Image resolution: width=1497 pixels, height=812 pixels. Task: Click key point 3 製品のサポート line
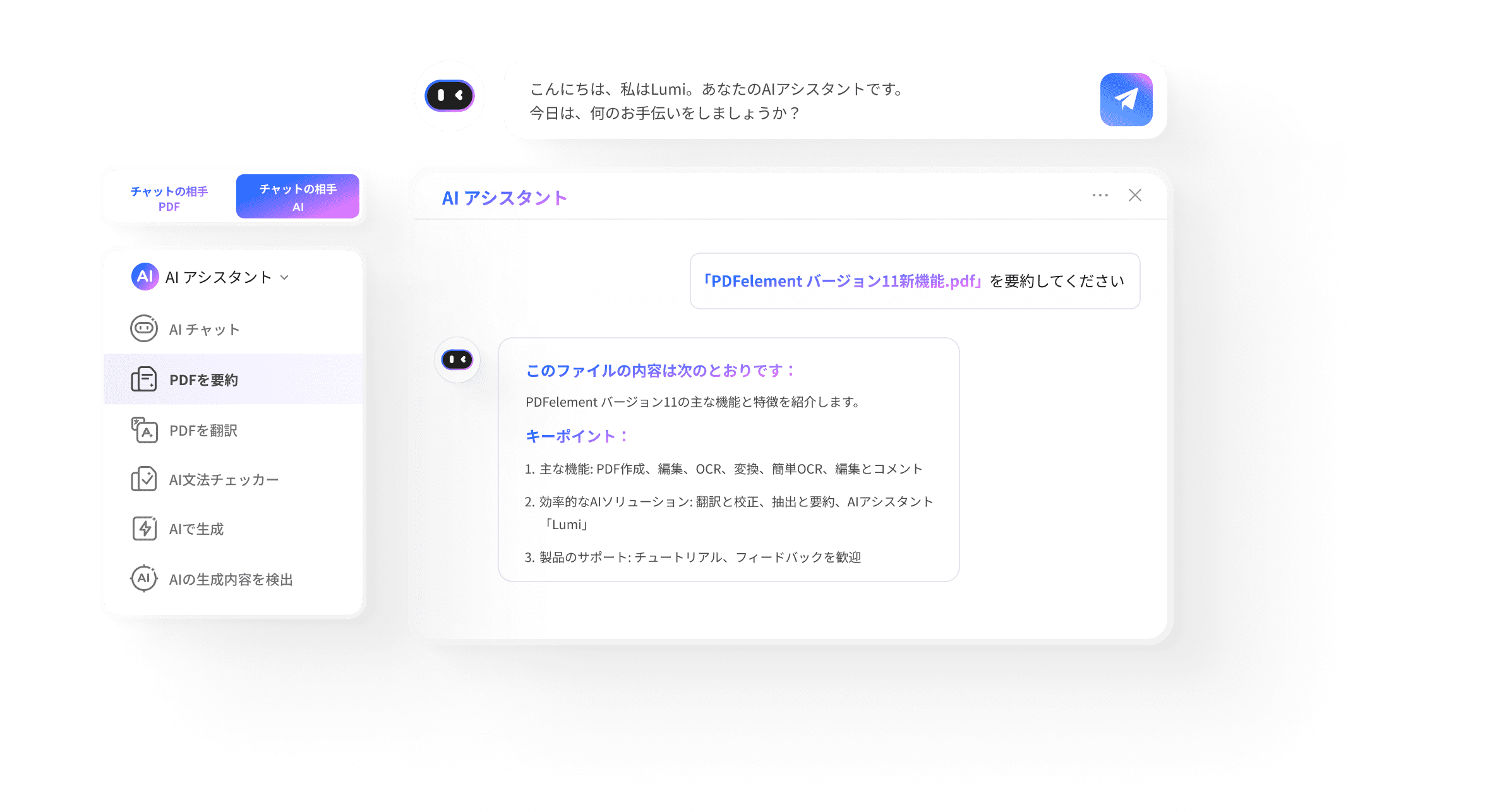click(x=693, y=558)
